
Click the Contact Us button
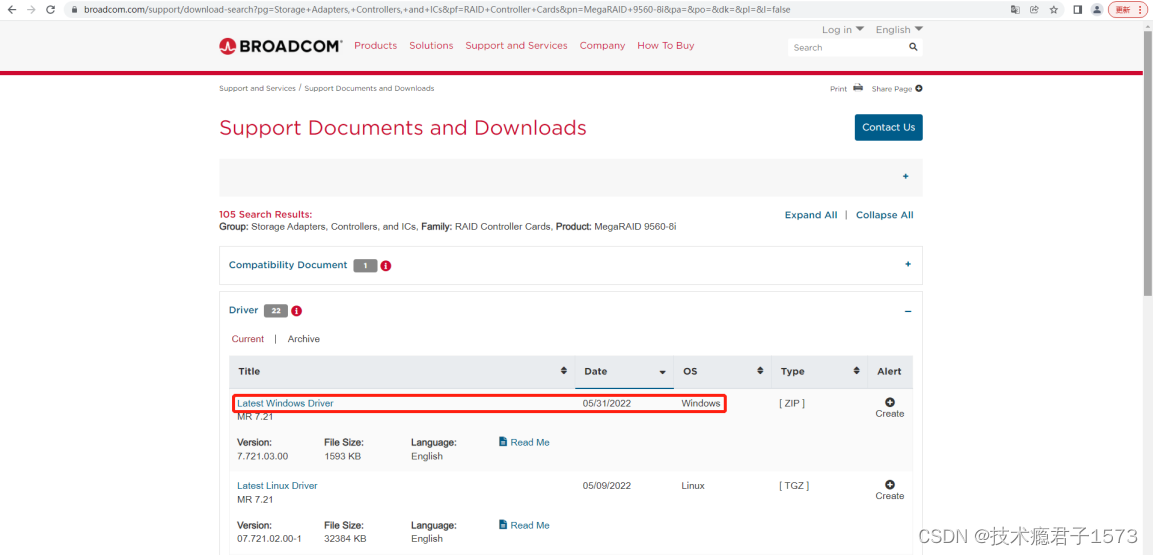888,127
